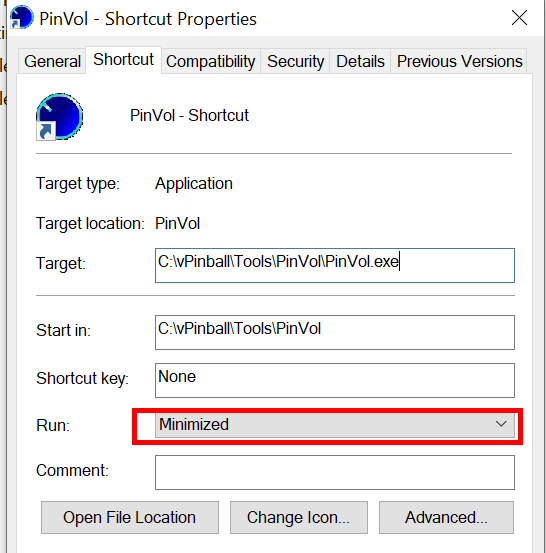Click the large PinVol shortcut icon
546x553 pixels.
tap(60, 117)
